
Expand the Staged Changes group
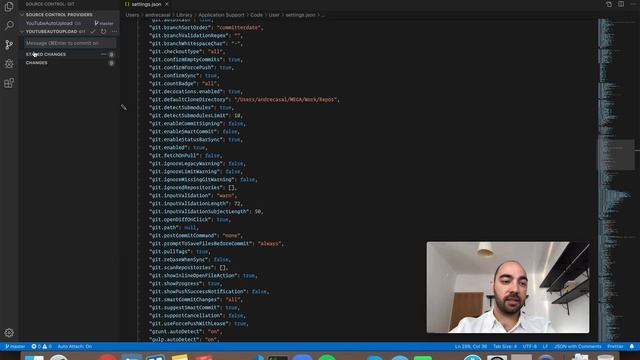pos(45,54)
